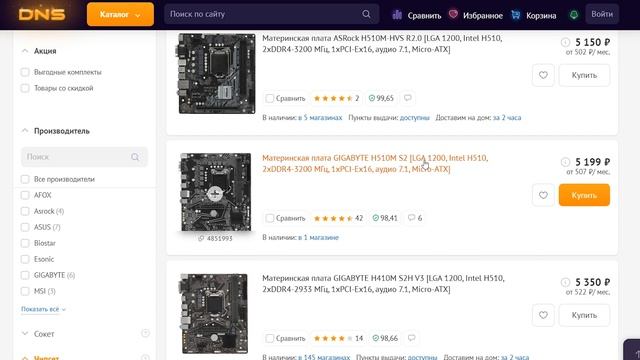The image size is (640, 360).
Task: Click the heart icon next to Избранное
Action: [x=453, y=14]
